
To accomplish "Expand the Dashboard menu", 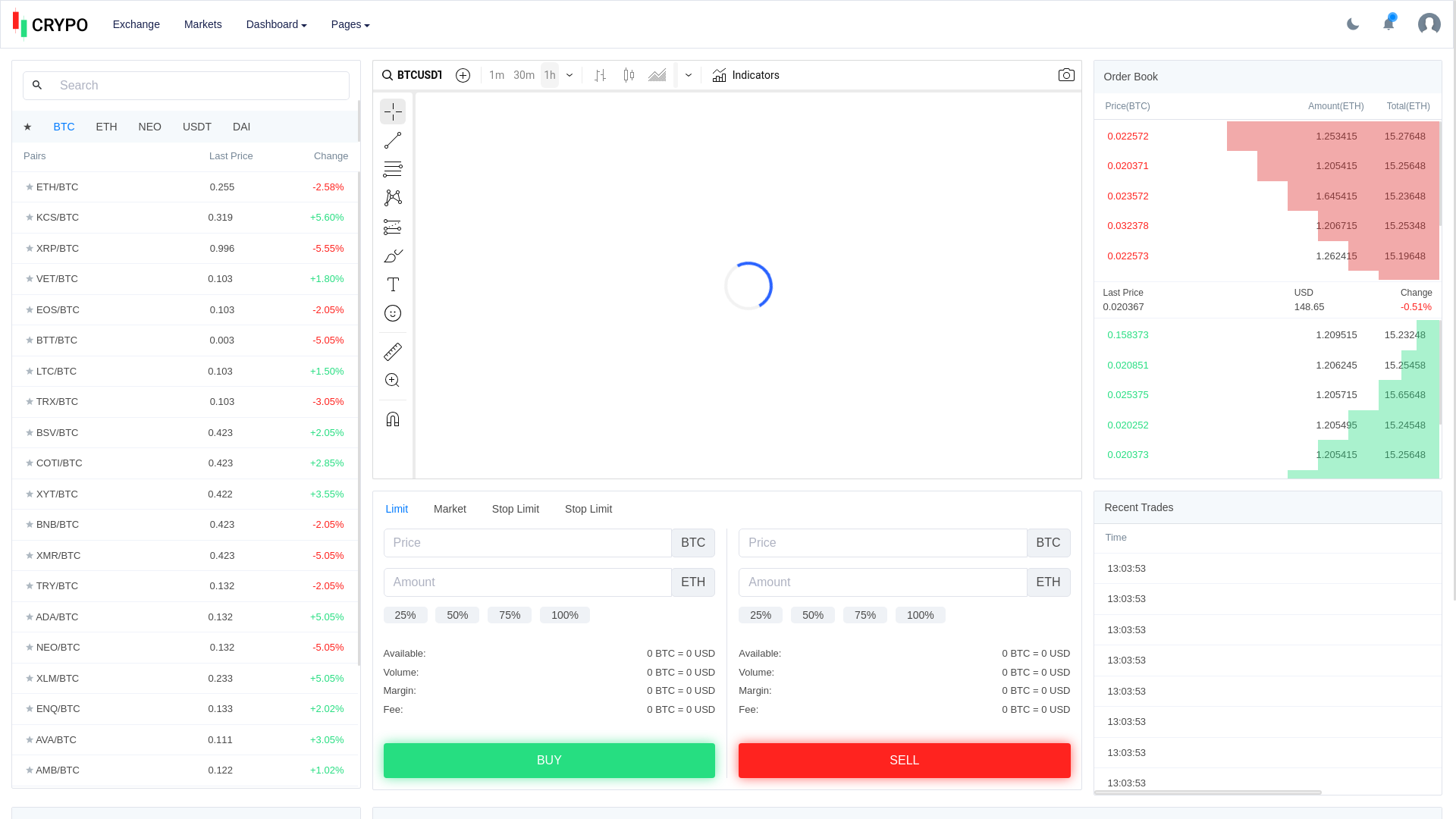I will [276, 24].
